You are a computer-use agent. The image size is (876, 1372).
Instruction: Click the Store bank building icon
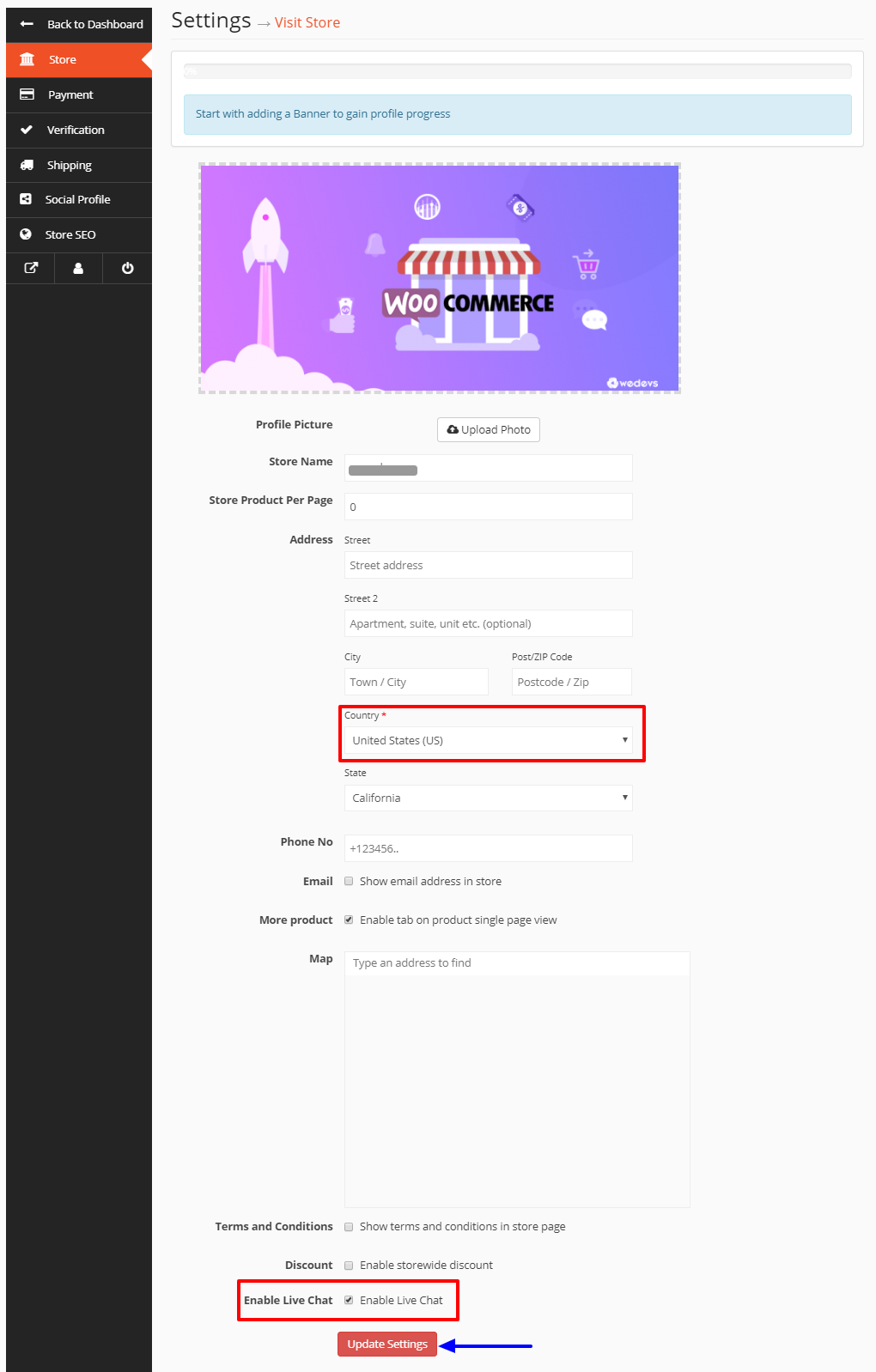(x=27, y=59)
